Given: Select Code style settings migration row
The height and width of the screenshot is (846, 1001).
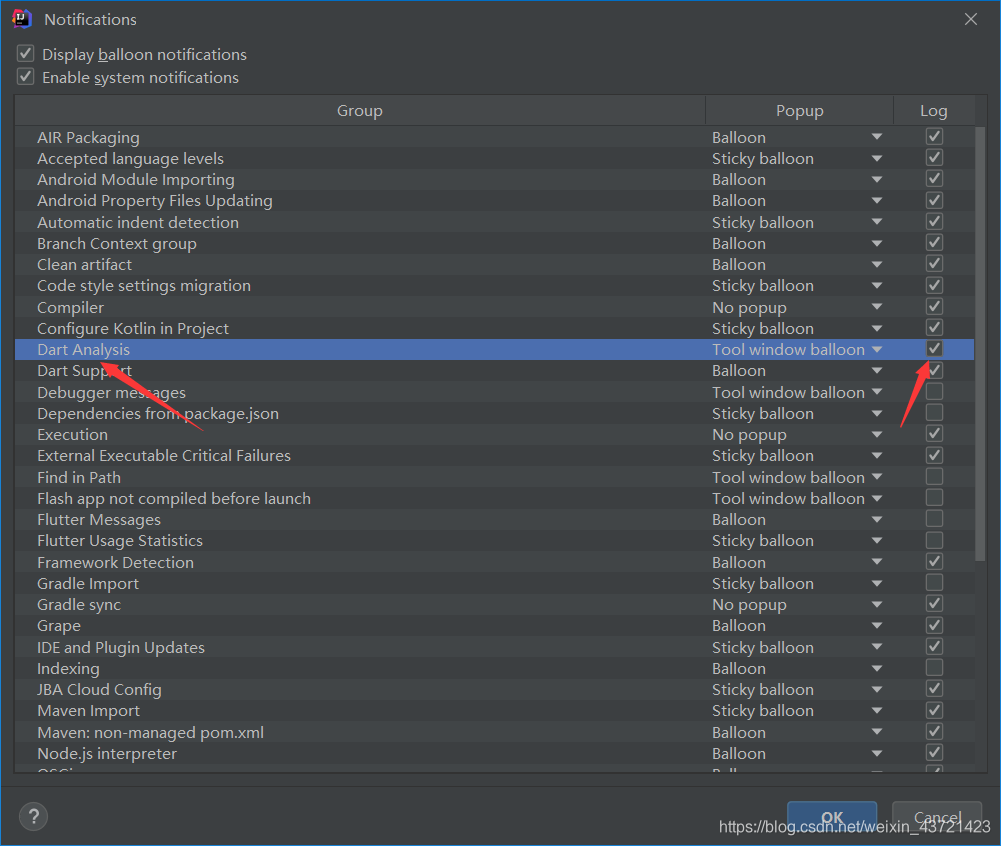Looking at the screenshot, I should (x=494, y=285).
